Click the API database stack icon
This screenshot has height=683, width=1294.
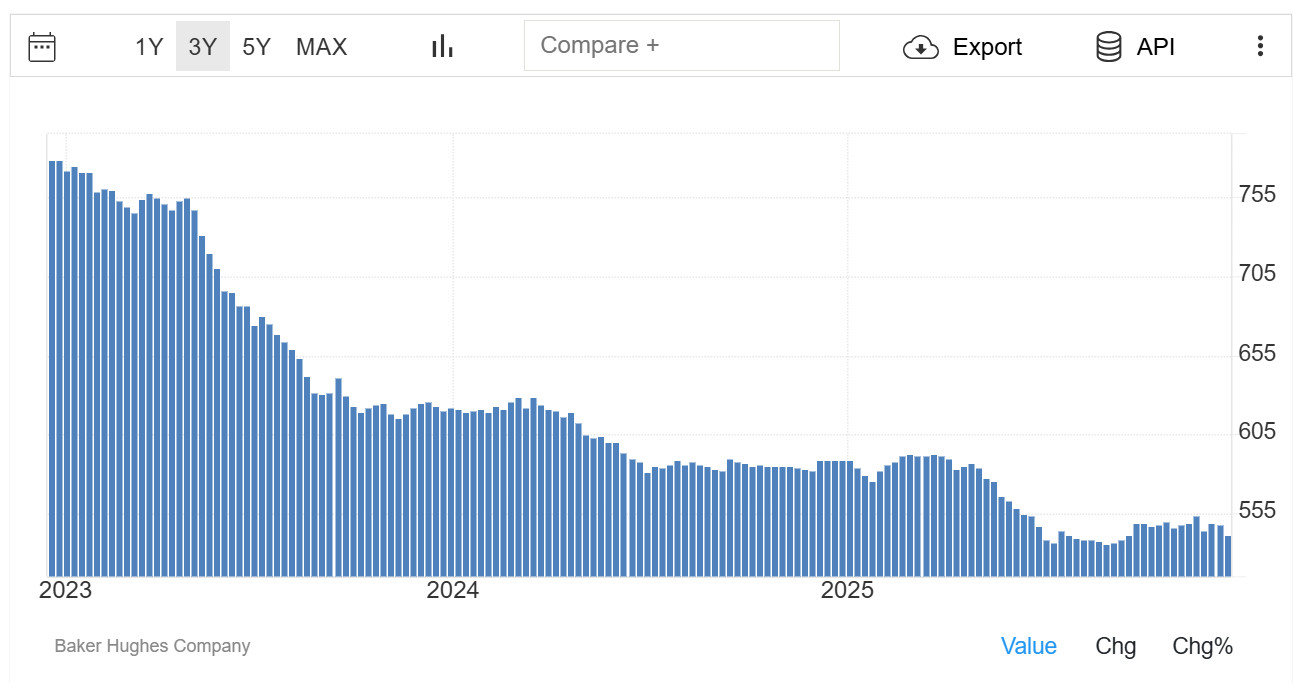click(1108, 47)
